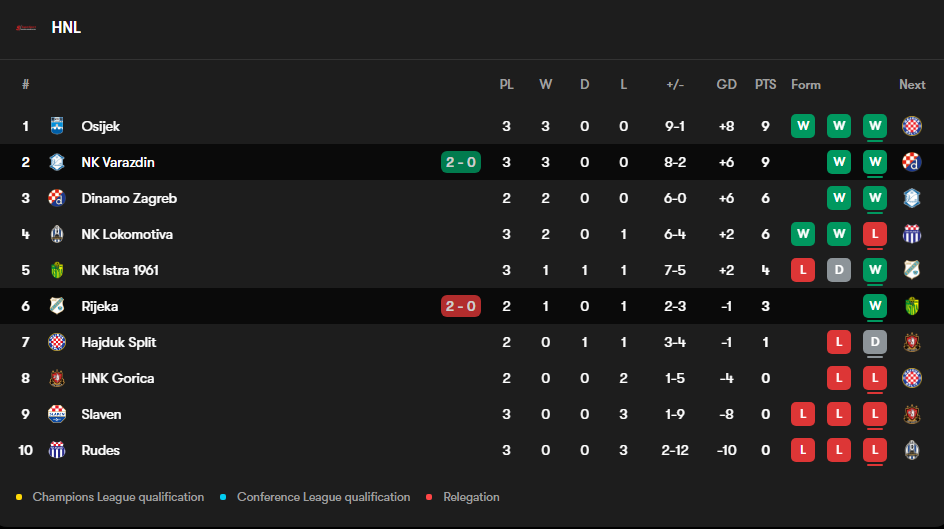
Task: Open NK Lokomotiva's latest loss form badge
Action: [875, 234]
